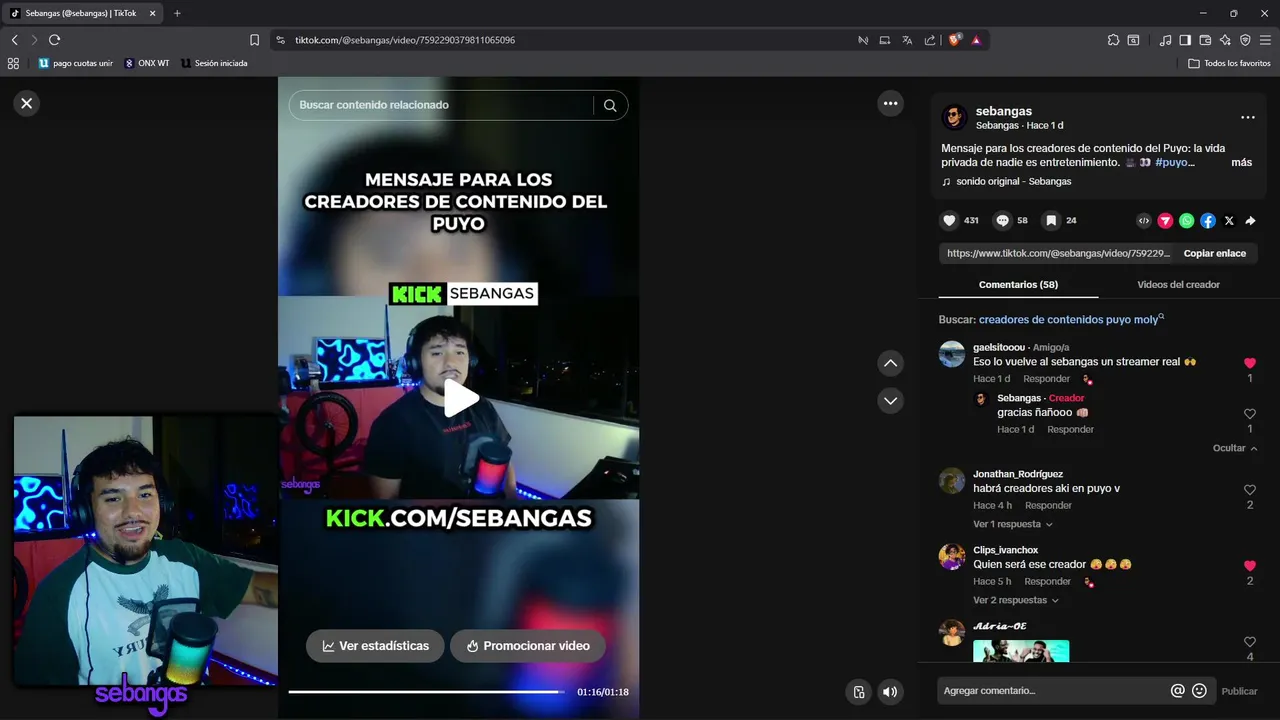Focus the Agregar comentario input field
This screenshot has height=720, width=1280.
pos(1053,691)
